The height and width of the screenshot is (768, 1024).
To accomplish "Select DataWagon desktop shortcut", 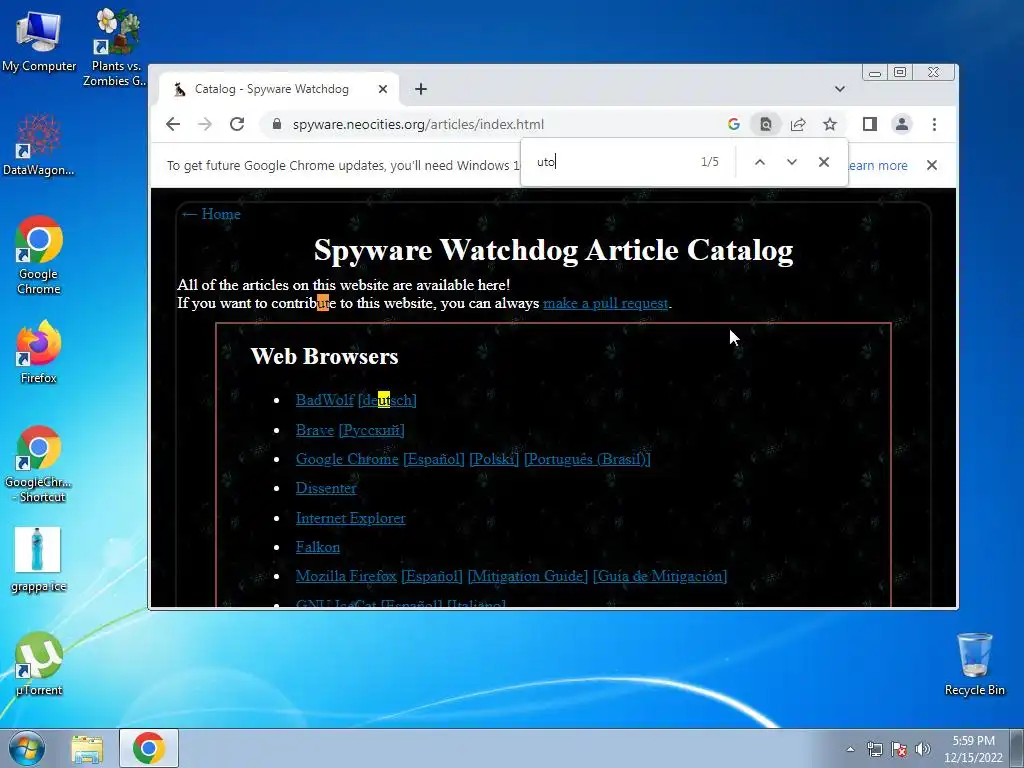I will pyautogui.click(x=39, y=145).
